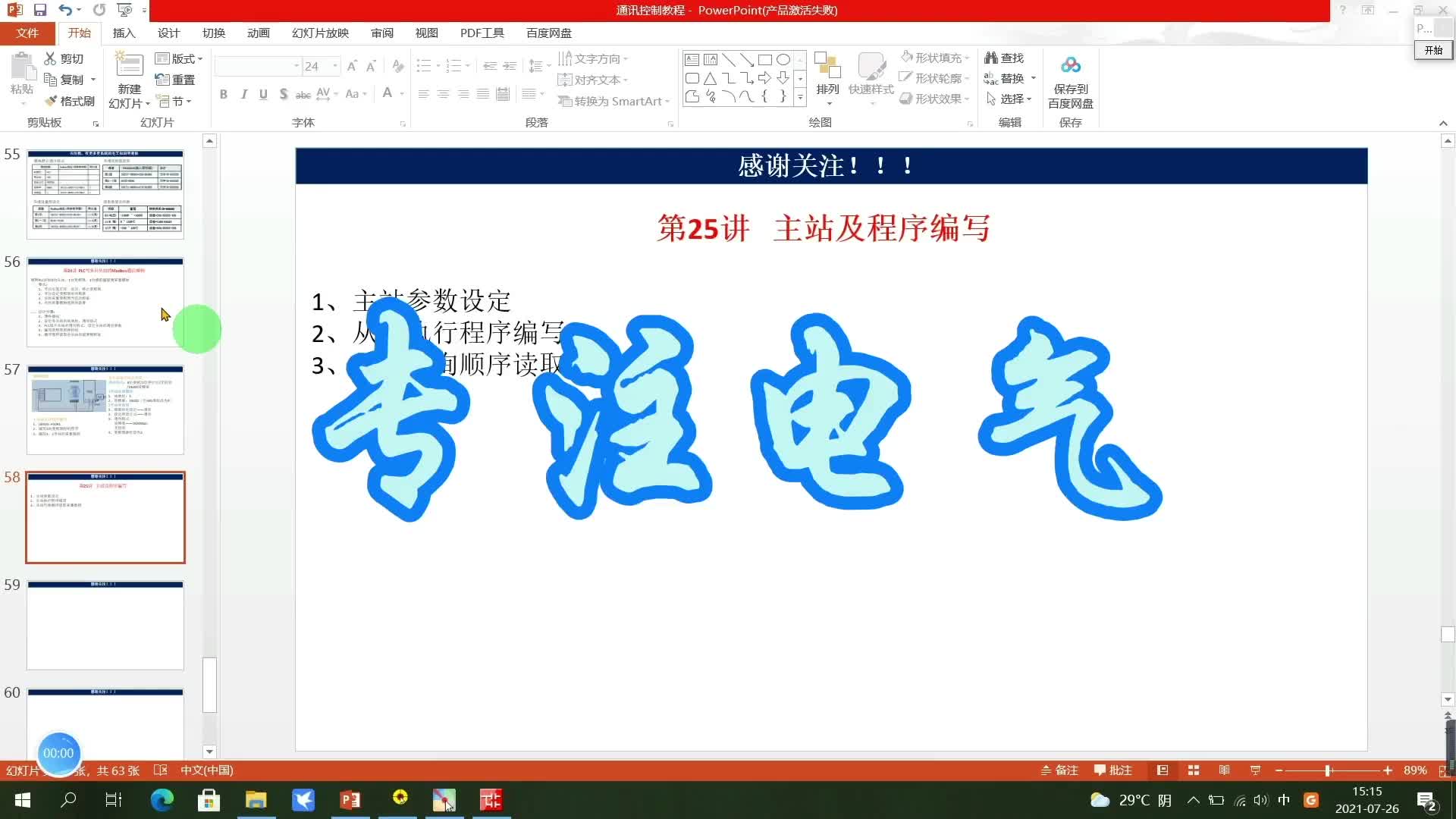Click the Paste (粘贴) icon
Screen dimensions: 1456x819
pyautogui.click(x=22, y=67)
